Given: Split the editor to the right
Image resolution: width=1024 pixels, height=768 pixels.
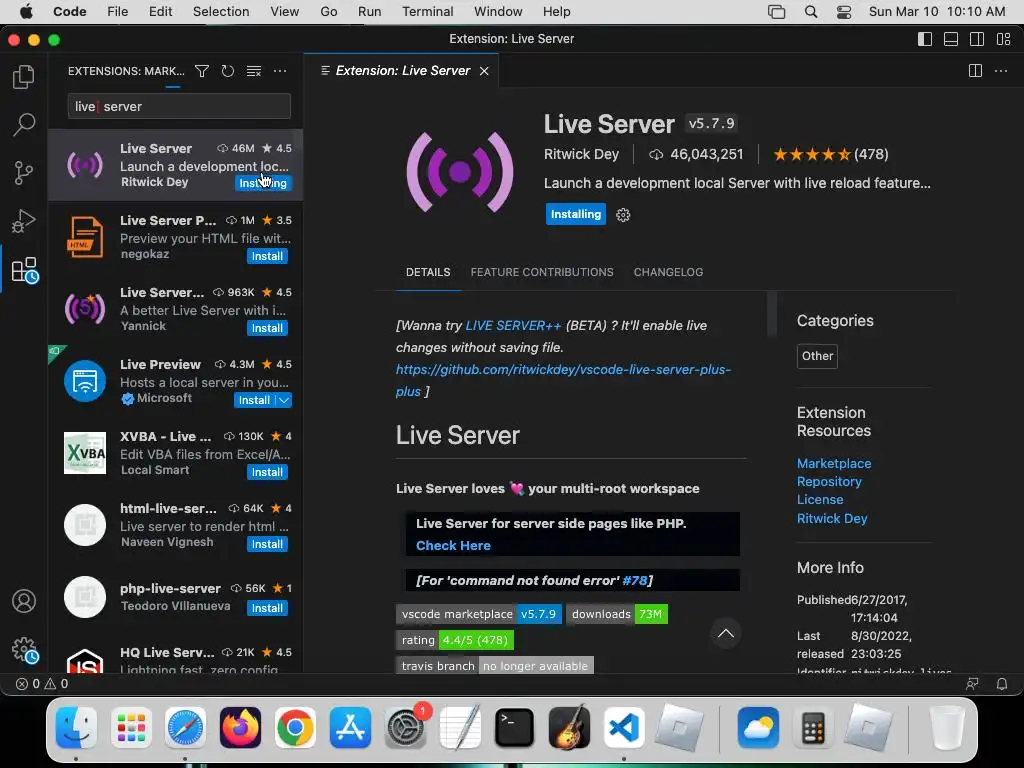Looking at the screenshot, I should coord(975,71).
